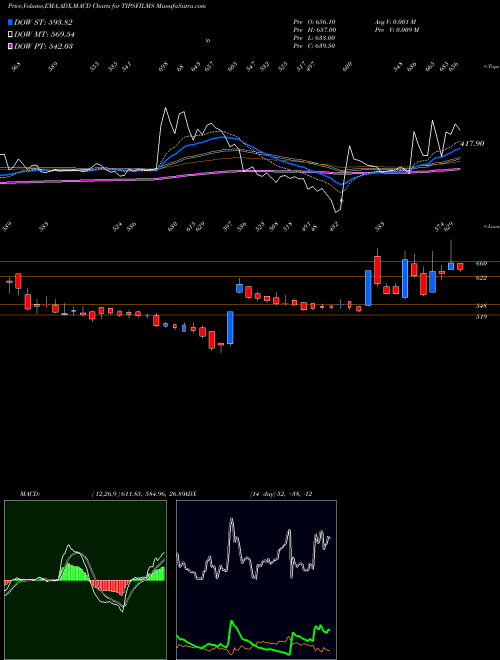Open the green MACD histogram panel

pos(85,580)
